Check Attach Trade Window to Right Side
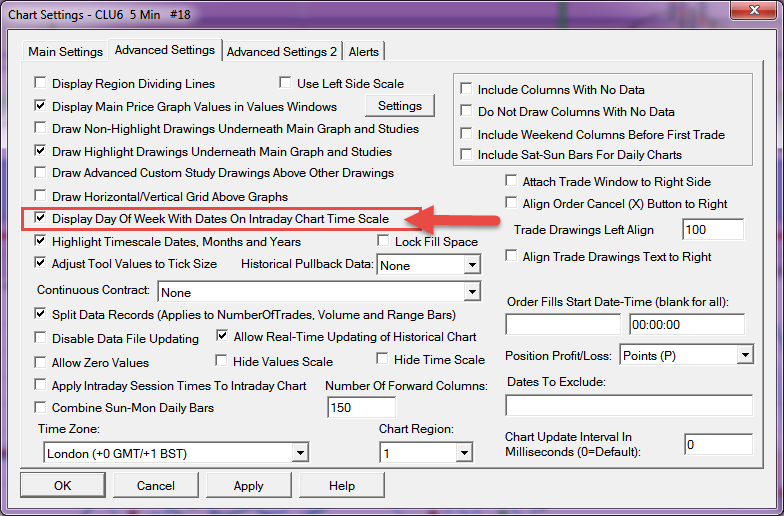784x516 pixels. (511, 180)
